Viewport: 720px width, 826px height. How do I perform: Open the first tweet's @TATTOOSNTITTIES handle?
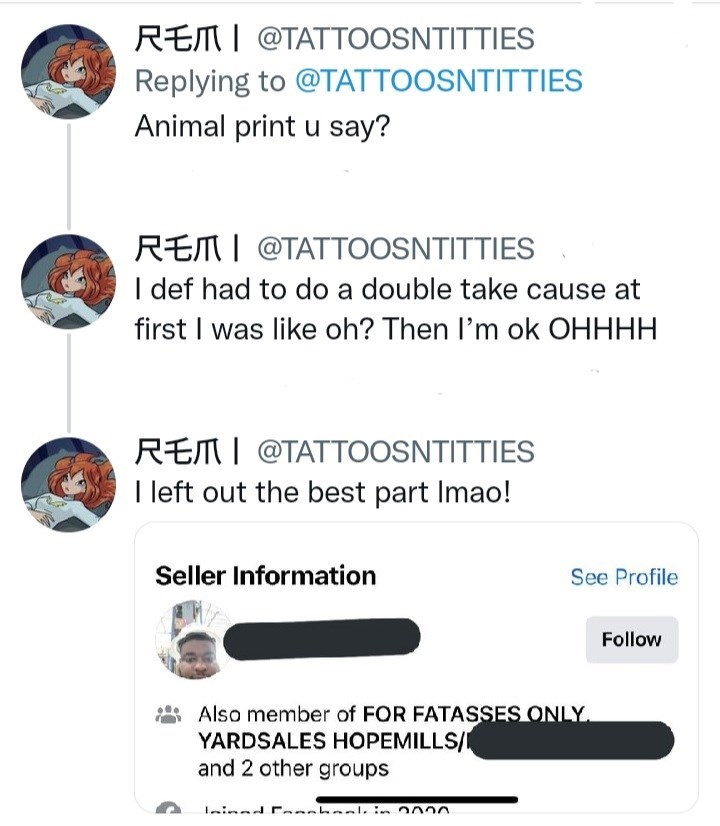coord(396,39)
